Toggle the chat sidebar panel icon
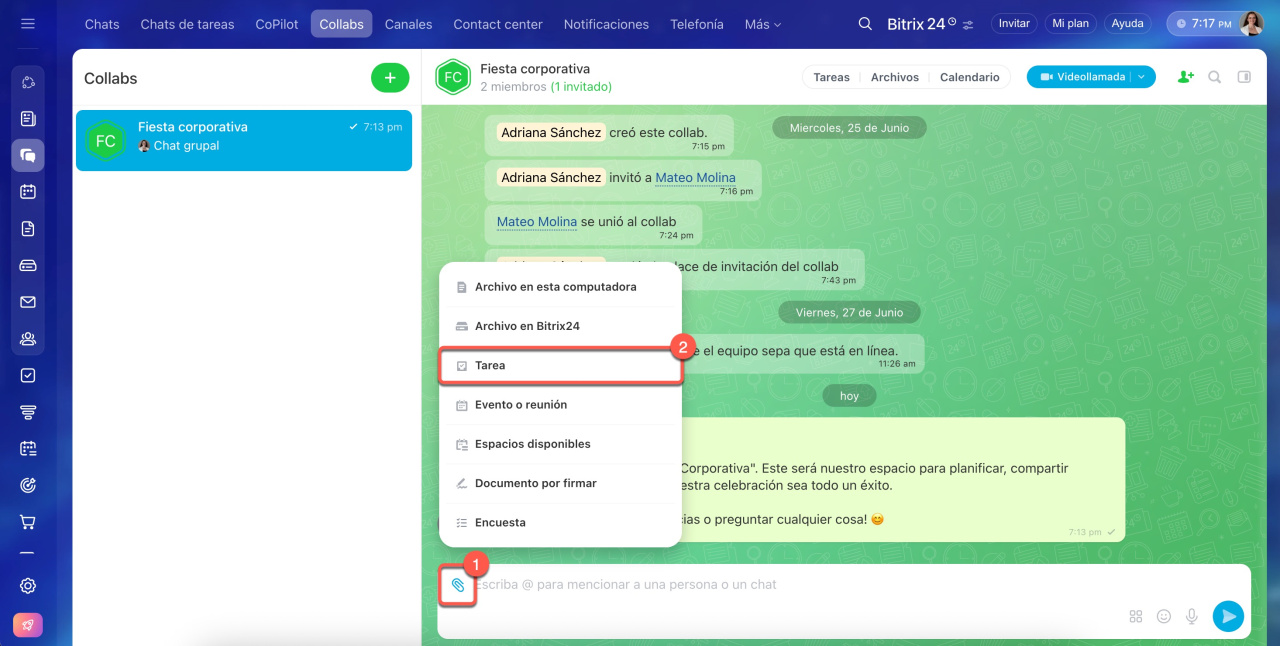This screenshot has width=1280, height=646. pyautogui.click(x=1244, y=77)
